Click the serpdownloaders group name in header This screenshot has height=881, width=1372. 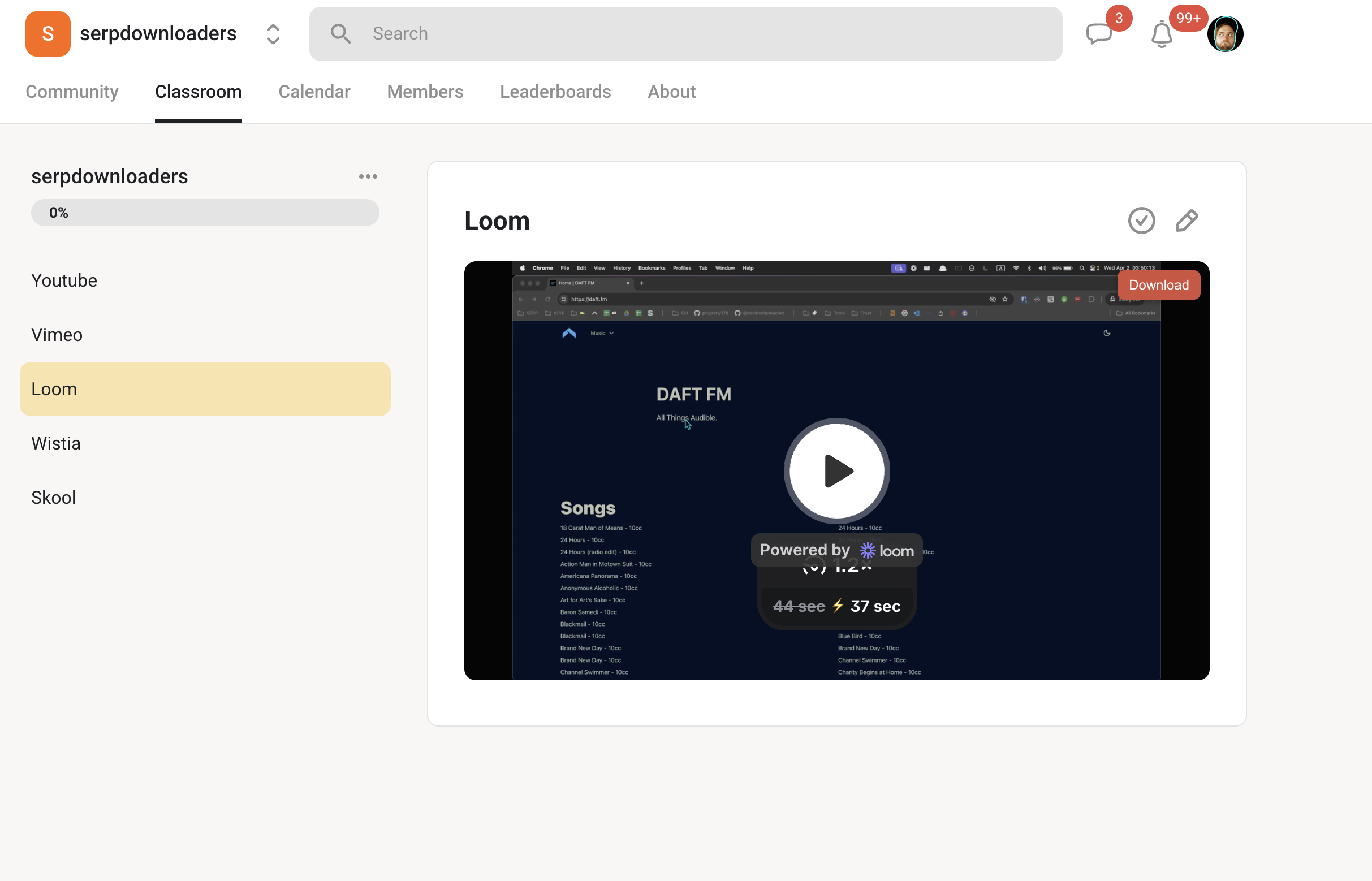[158, 34]
